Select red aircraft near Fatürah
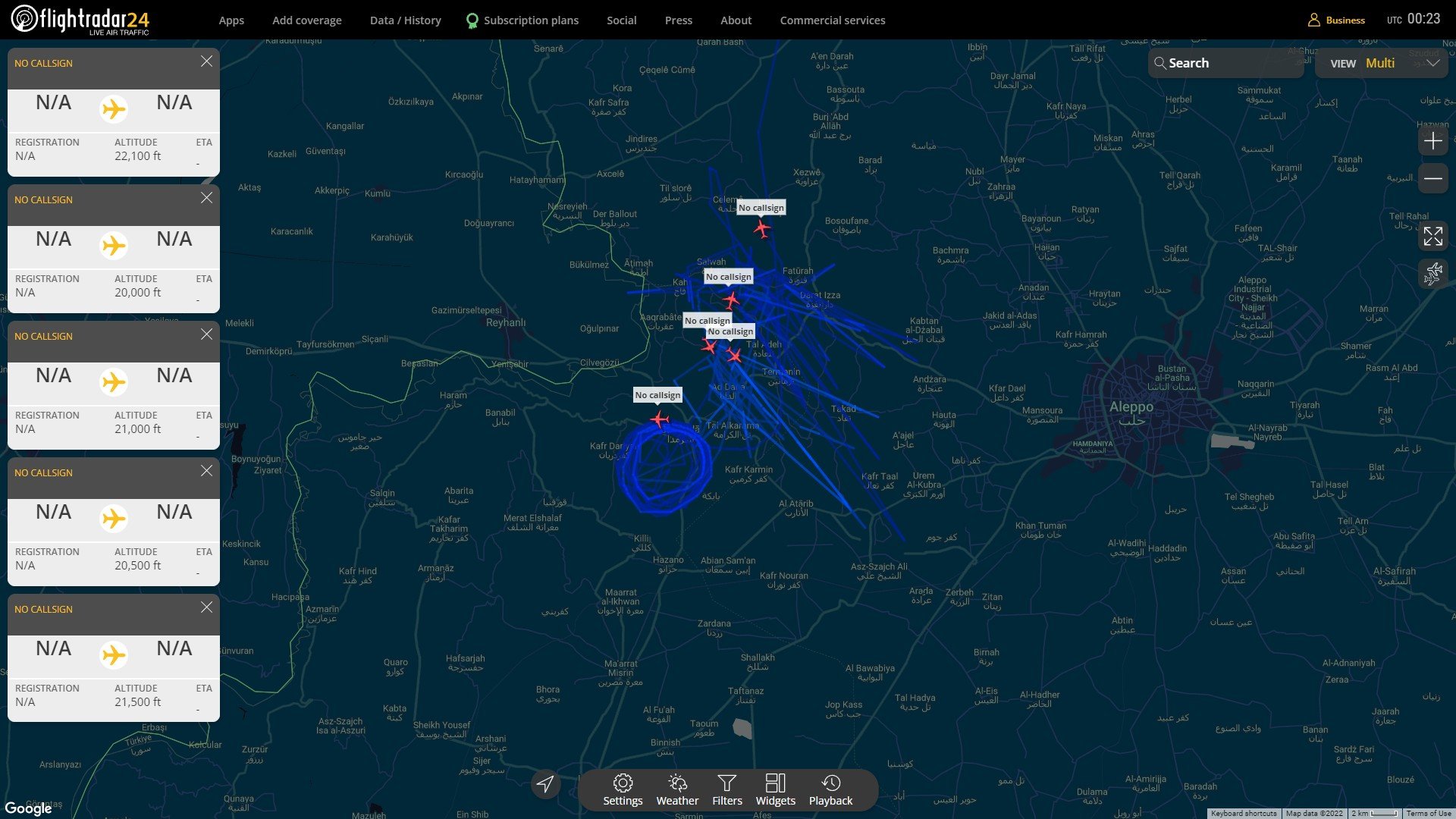Screen dimensions: 1456x819 (731, 300)
